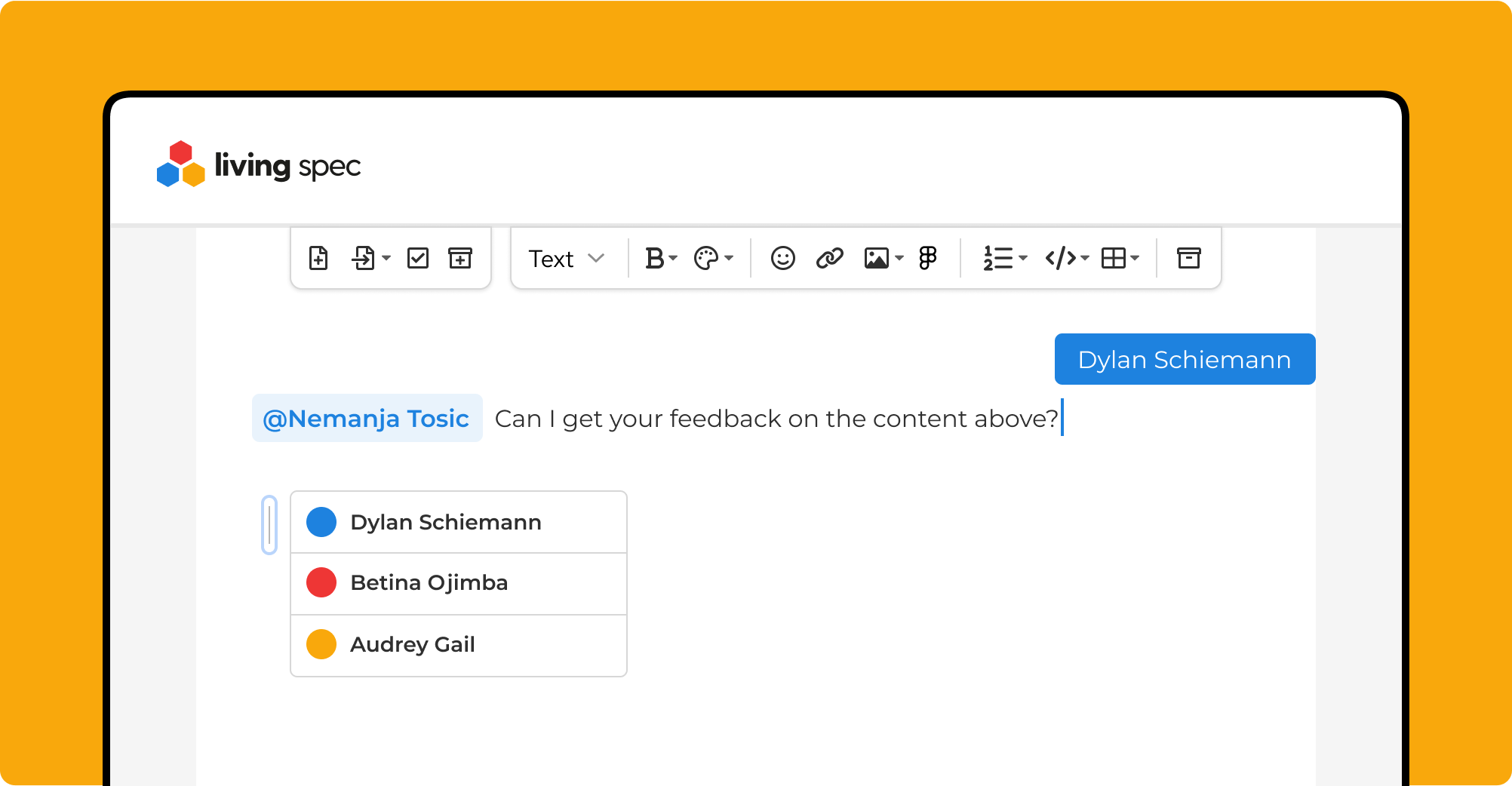Viewport: 1512px width, 786px height.
Task: Insert an emoji with smiley icon
Action: click(782, 258)
